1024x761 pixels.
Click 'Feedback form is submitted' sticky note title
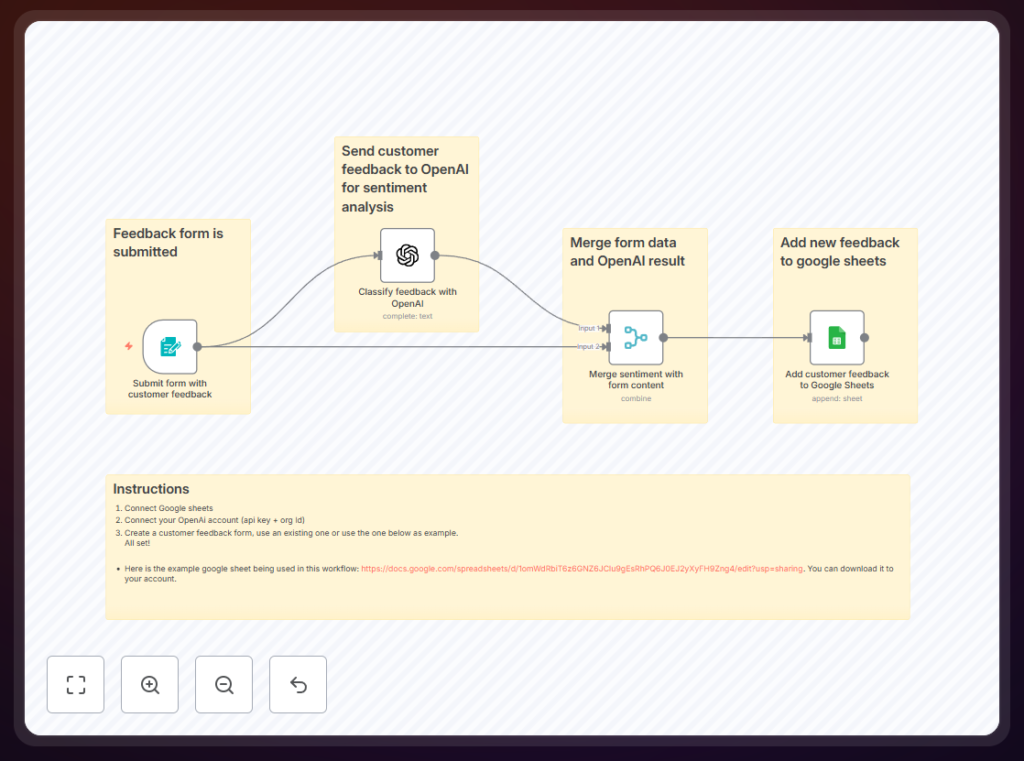coord(168,242)
